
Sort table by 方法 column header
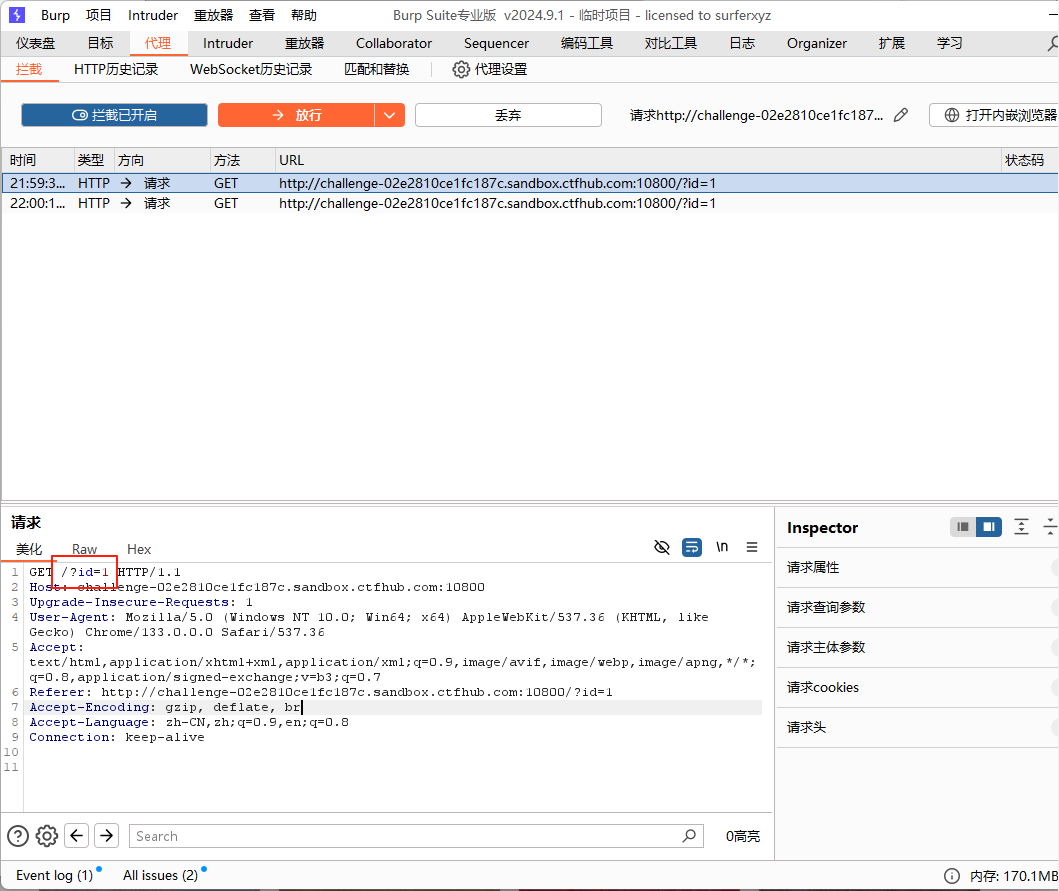click(x=242, y=160)
